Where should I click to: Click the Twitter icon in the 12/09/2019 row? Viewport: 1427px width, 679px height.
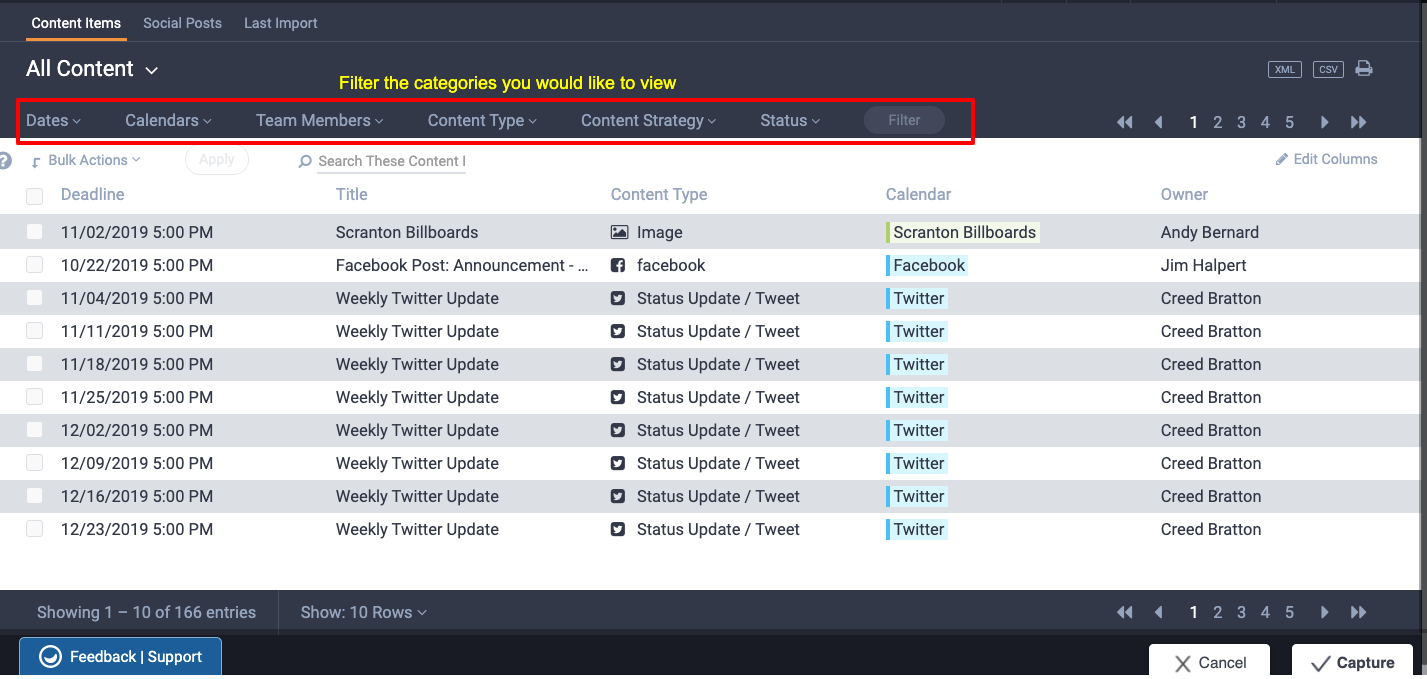(619, 463)
